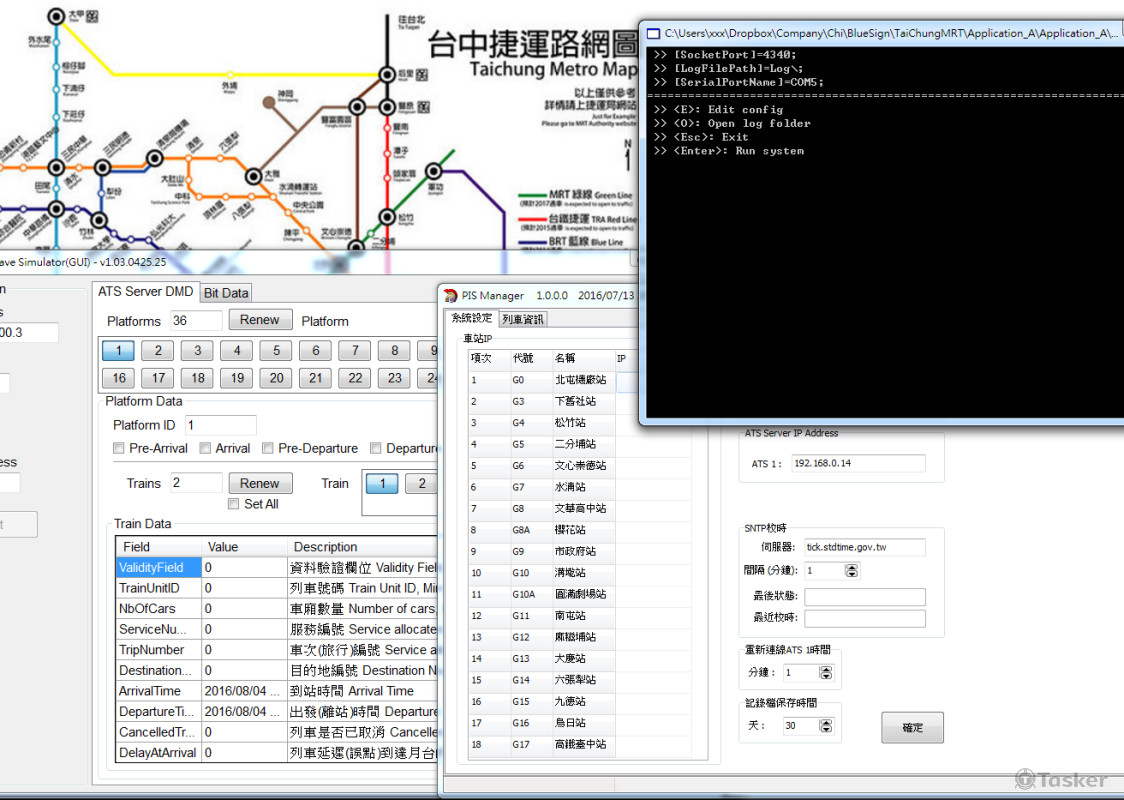
Task: Decrease the log retention 天 value stepper
Action: pos(826,729)
